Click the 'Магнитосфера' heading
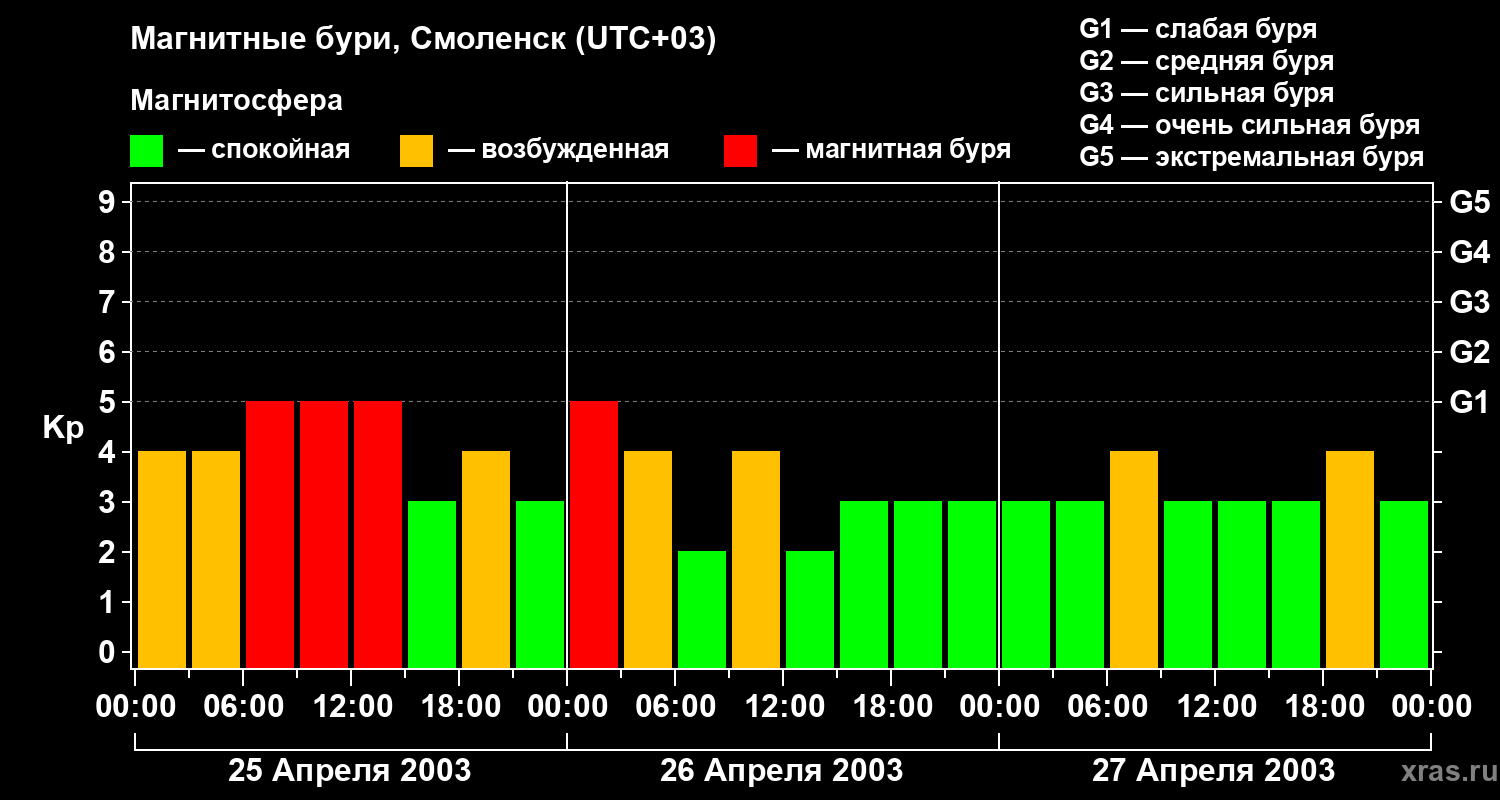The image size is (1500, 800). [236, 101]
